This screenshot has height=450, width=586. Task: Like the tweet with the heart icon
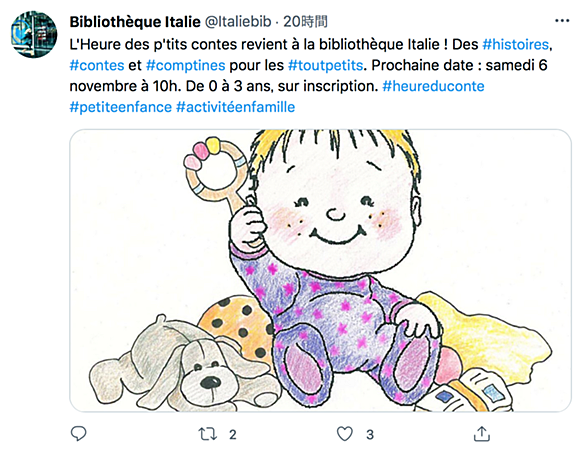pos(344,434)
